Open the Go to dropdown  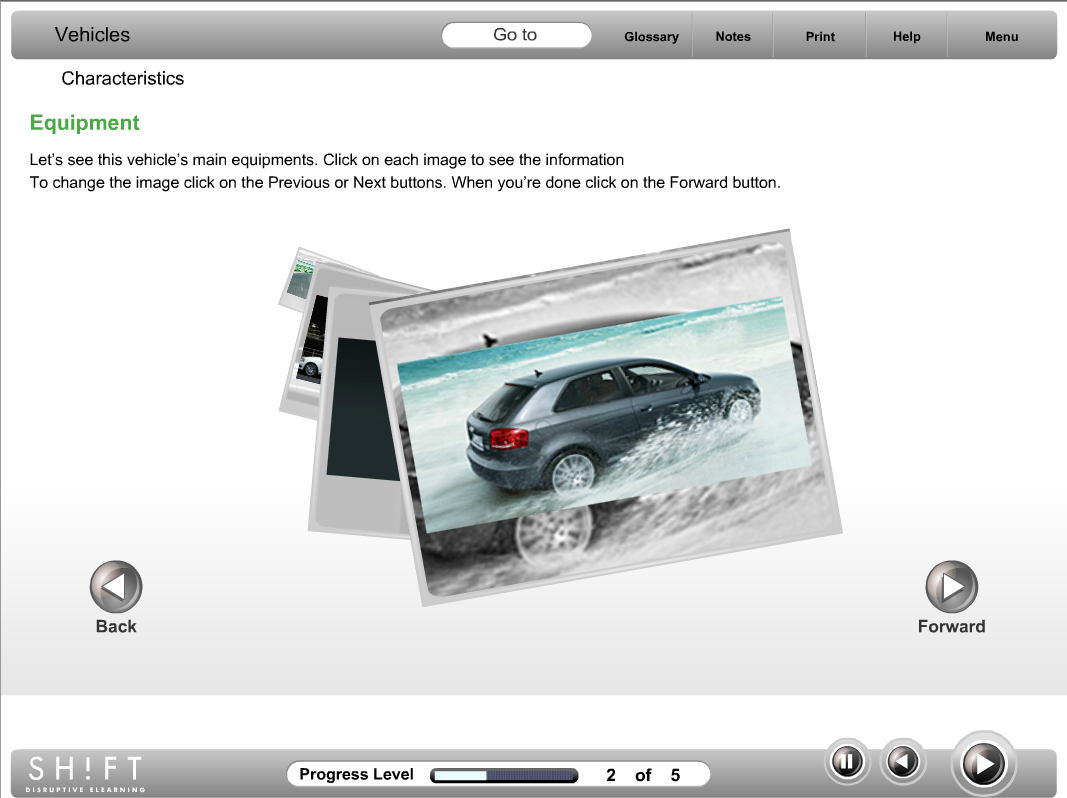(516, 35)
